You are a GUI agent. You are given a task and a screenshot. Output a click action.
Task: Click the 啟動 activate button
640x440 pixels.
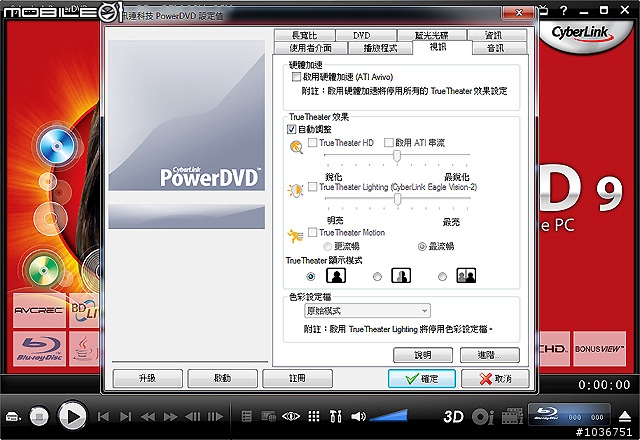click(222, 378)
